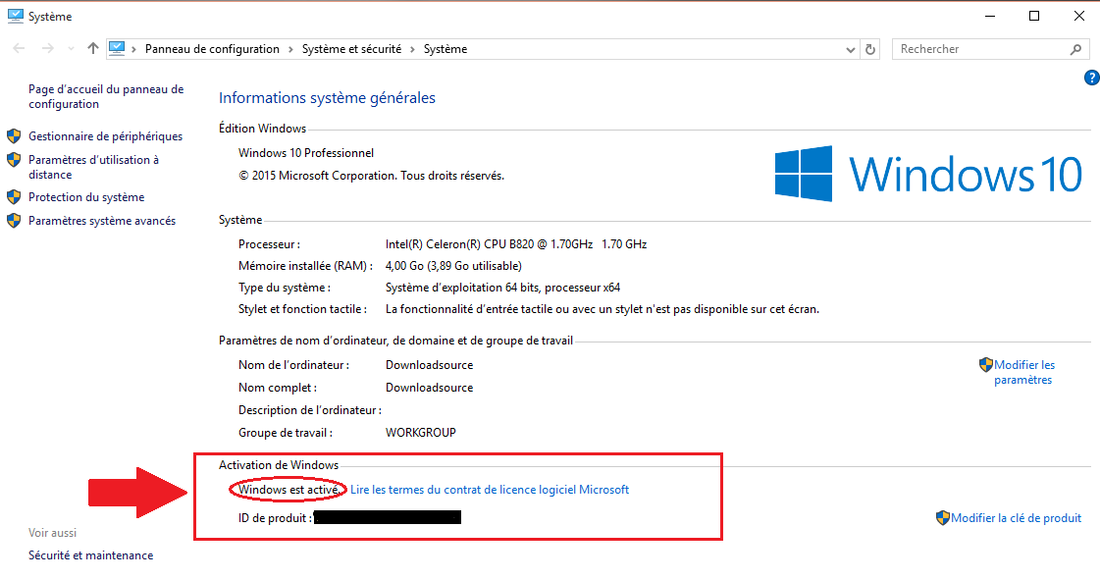Image resolution: width=1100 pixels, height=580 pixels.
Task: Select Système breadcrumb in address bar
Action: click(445, 49)
